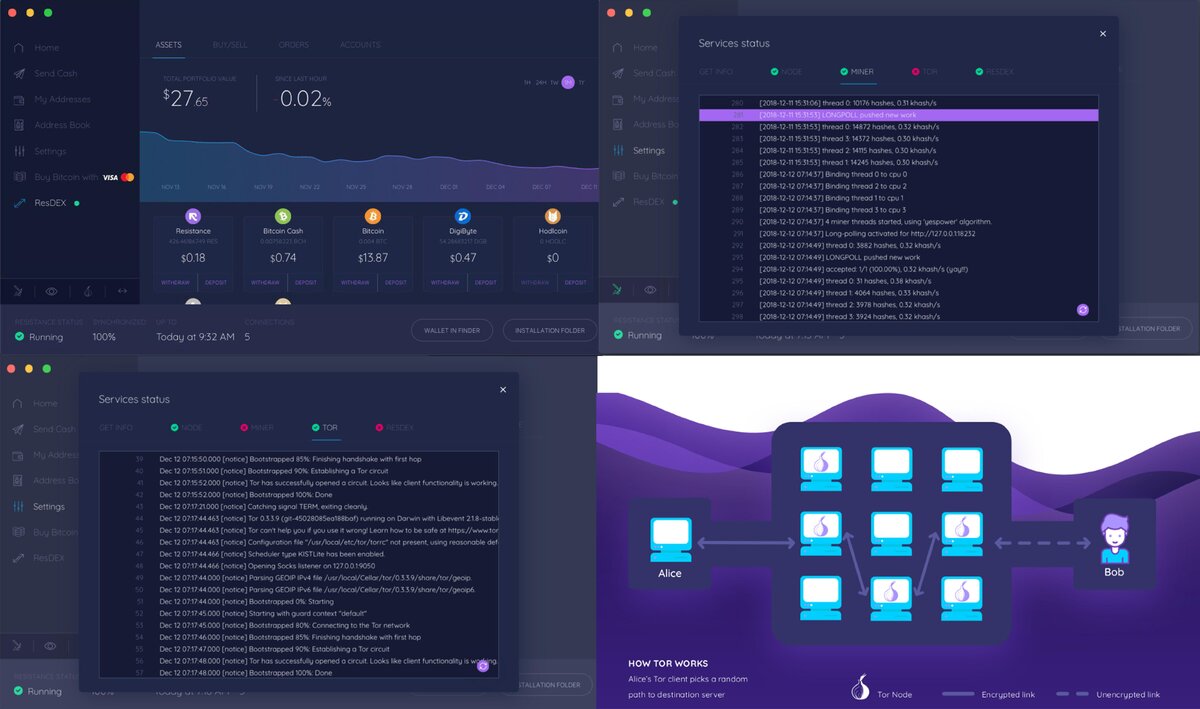Select the Bitcoin Cash coin icon

click(x=283, y=216)
